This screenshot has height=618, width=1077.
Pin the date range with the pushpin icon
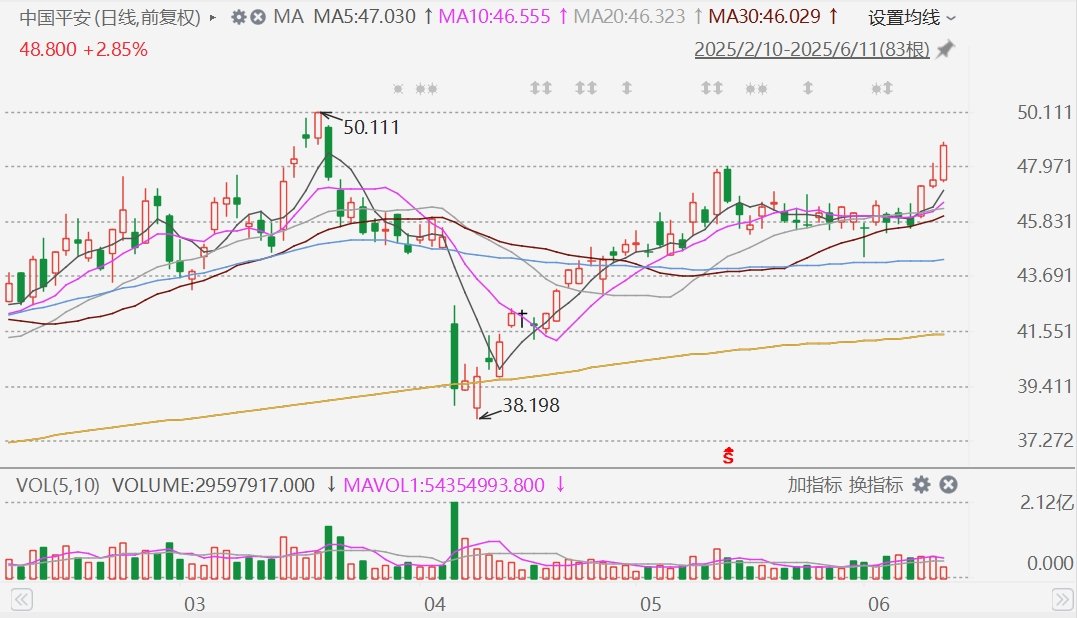point(946,49)
